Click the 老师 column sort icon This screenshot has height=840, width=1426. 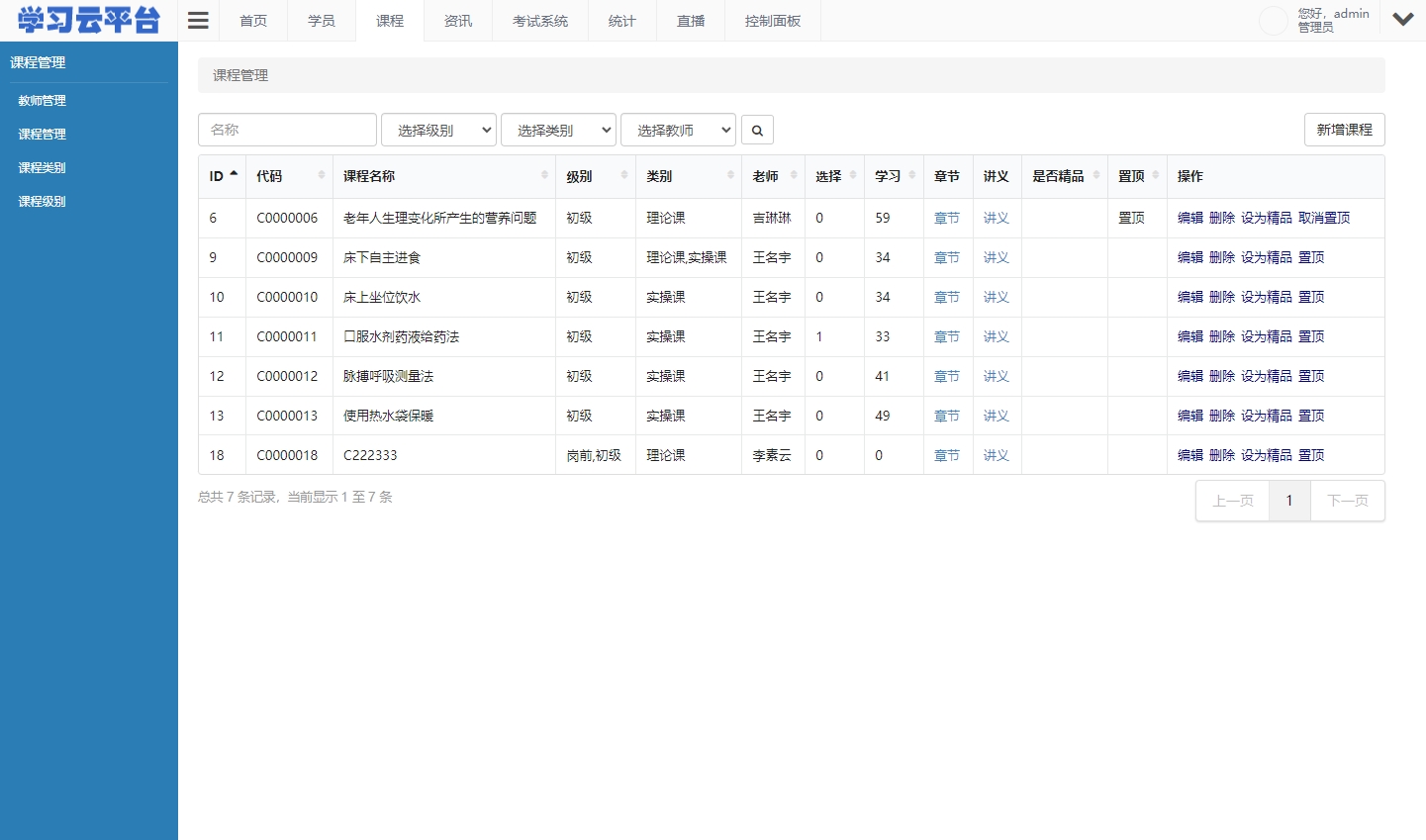[x=793, y=175]
